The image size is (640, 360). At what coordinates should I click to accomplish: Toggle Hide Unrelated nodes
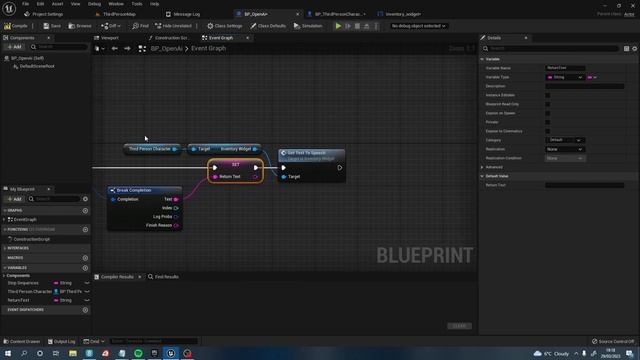pyautogui.click(x=173, y=26)
